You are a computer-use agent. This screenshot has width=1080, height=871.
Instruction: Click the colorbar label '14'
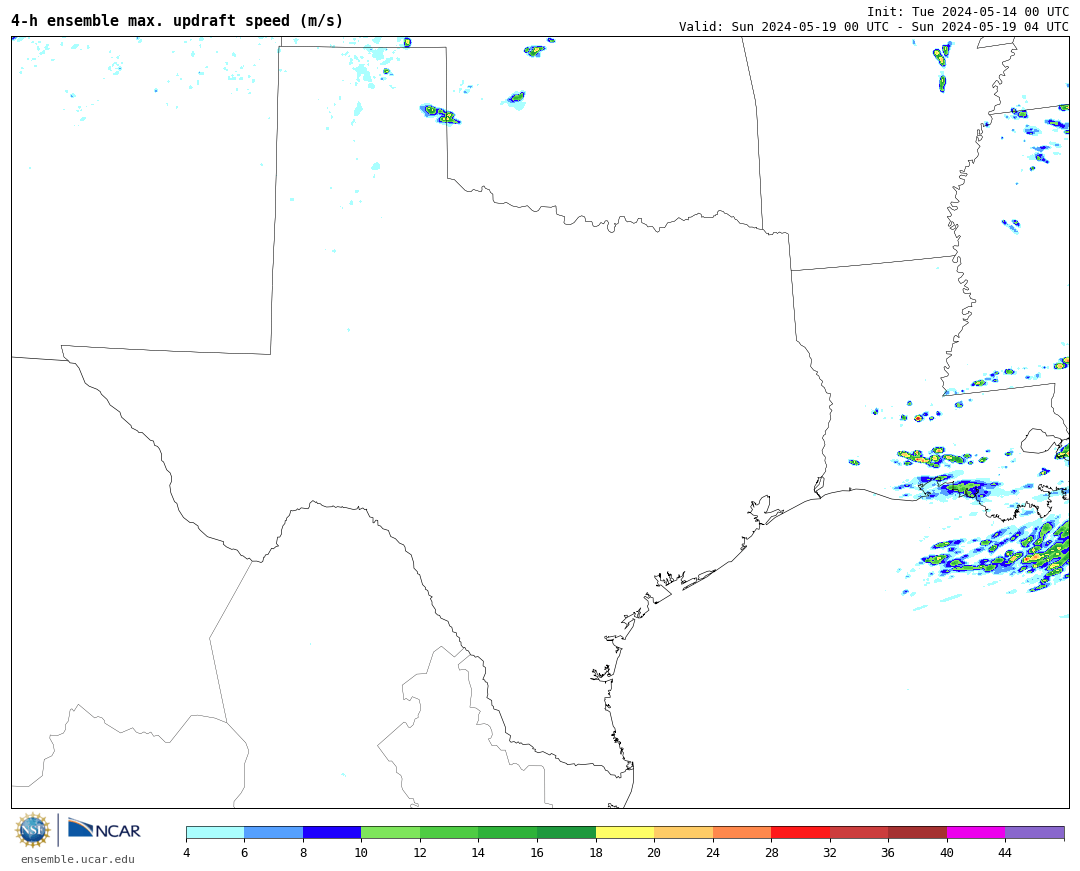[x=478, y=852]
